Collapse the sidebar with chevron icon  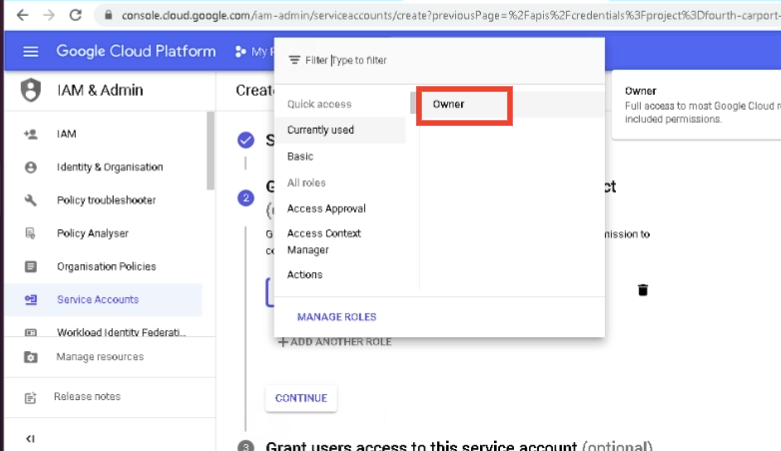point(30,439)
